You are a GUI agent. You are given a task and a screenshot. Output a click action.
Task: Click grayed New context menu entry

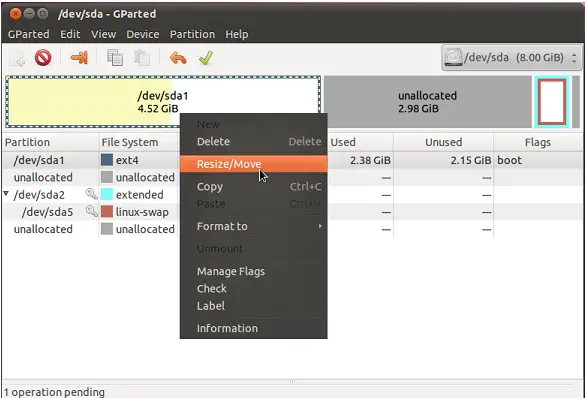[253, 124]
